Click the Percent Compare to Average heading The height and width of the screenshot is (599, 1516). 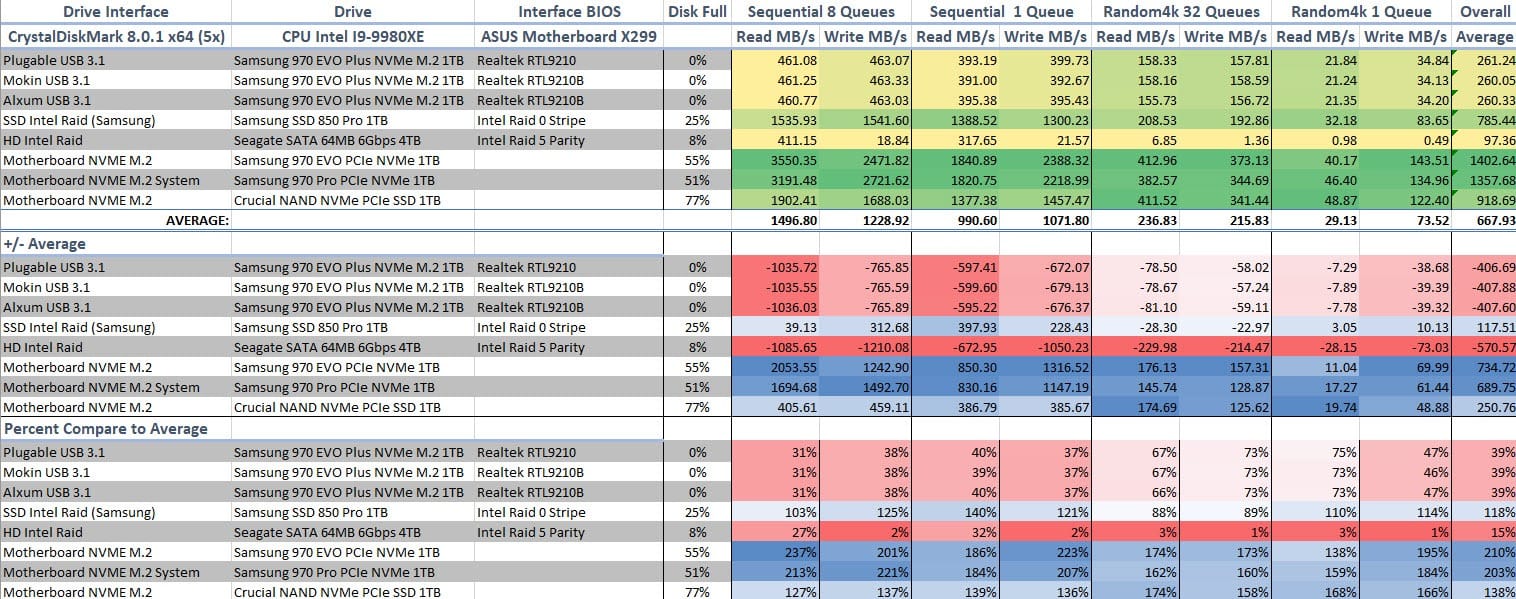(x=106, y=429)
